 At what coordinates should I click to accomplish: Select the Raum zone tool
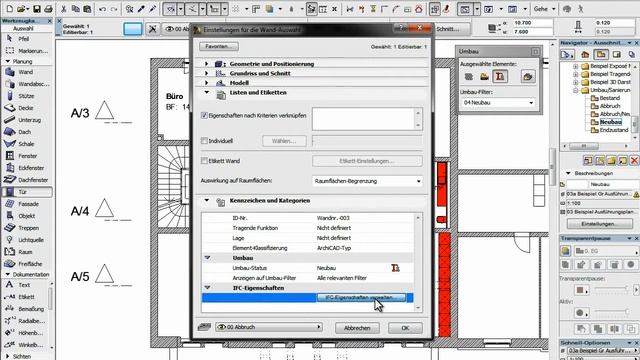(25, 252)
